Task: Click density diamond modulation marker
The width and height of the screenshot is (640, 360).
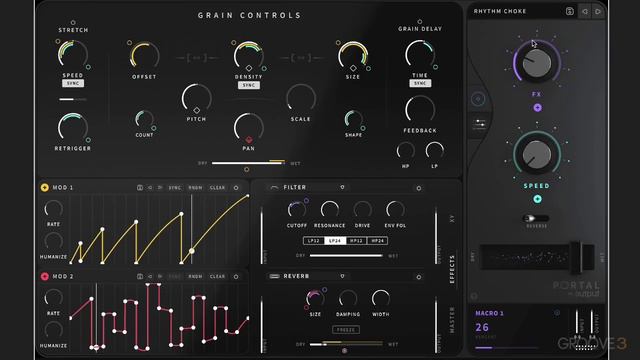Action: click(249, 68)
